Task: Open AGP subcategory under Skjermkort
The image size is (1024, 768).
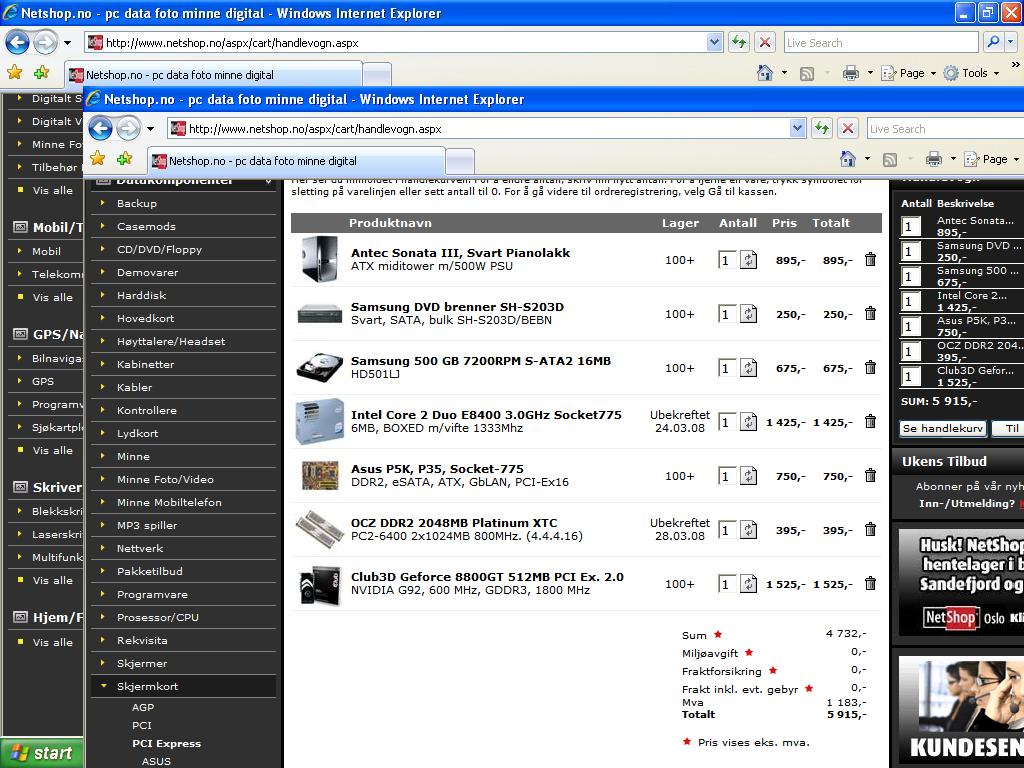Action: [x=143, y=707]
